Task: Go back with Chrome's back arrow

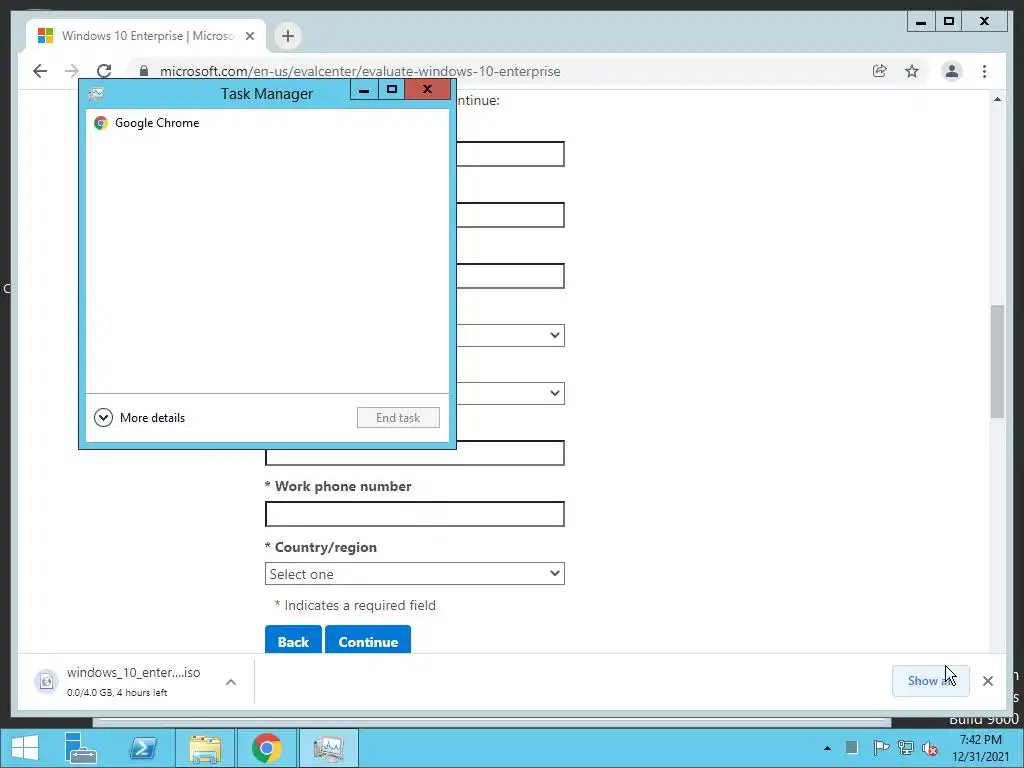Action: click(40, 71)
